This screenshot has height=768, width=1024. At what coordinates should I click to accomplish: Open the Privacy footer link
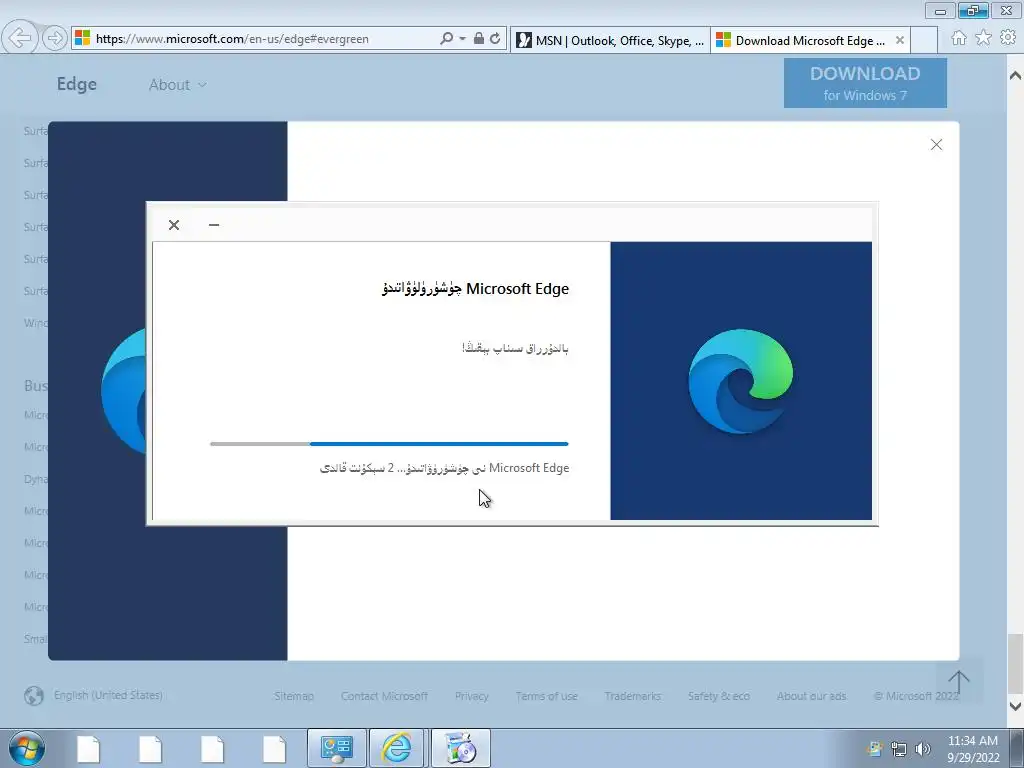(472, 696)
